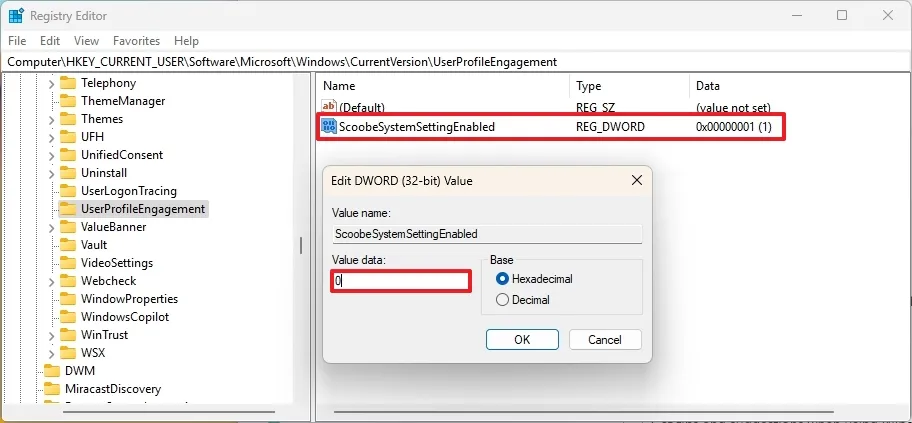Click the Registry Editor app icon in title bar
912x423 pixels.
pos(16,15)
